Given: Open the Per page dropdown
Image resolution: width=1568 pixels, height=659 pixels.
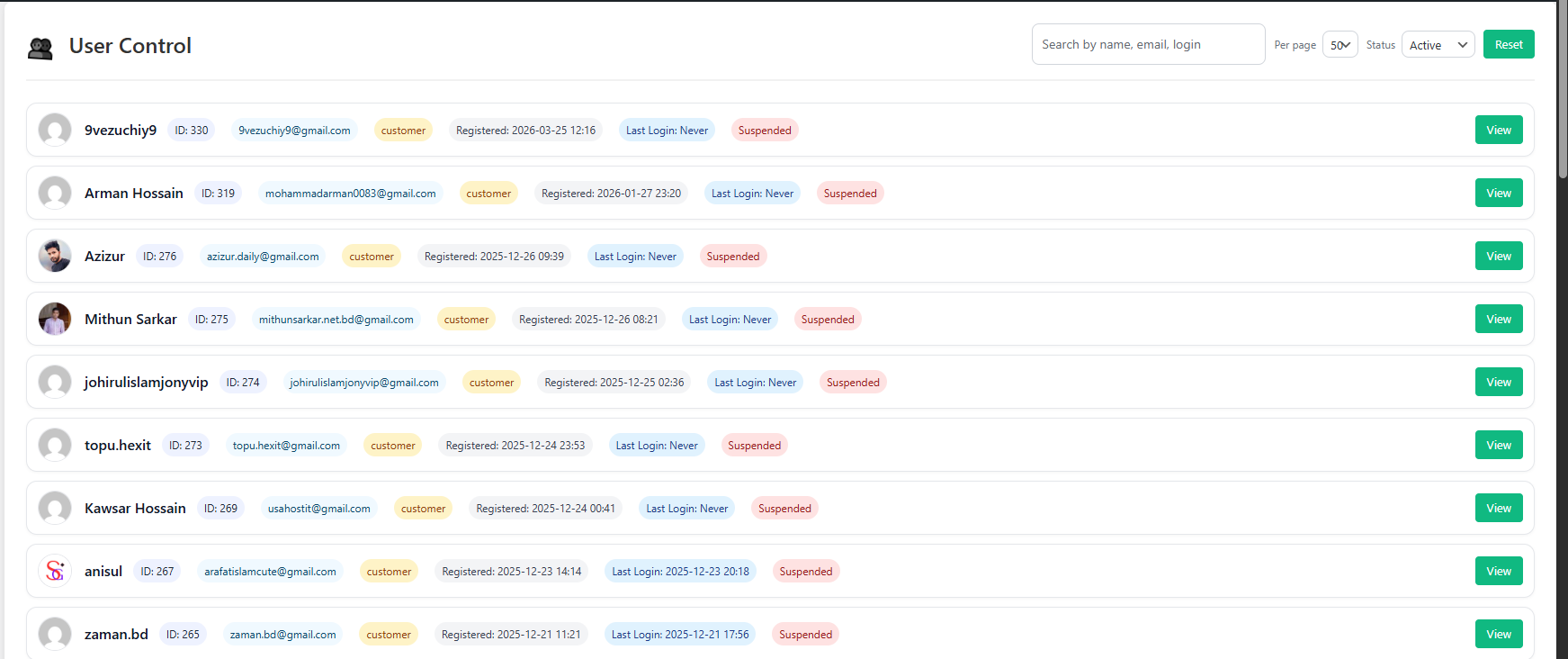Looking at the screenshot, I should (x=1340, y=45).
